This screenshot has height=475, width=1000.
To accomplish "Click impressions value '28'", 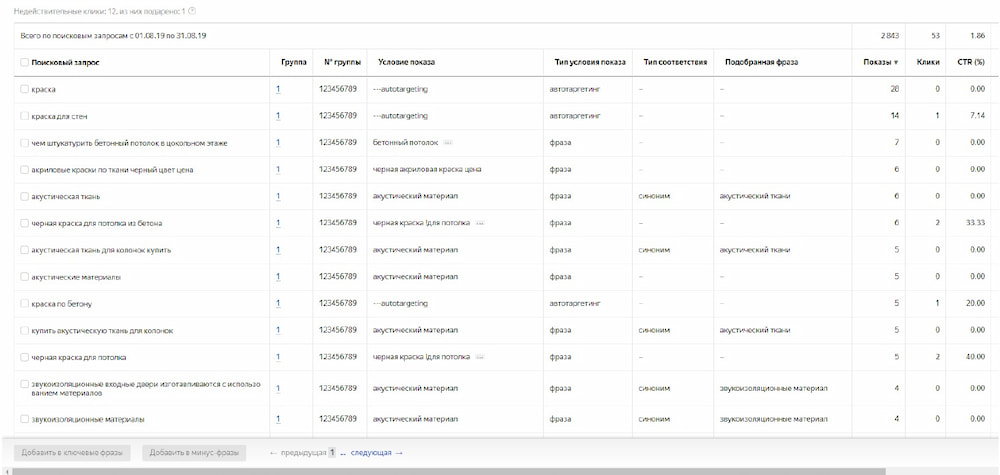I will click(895, 89).
